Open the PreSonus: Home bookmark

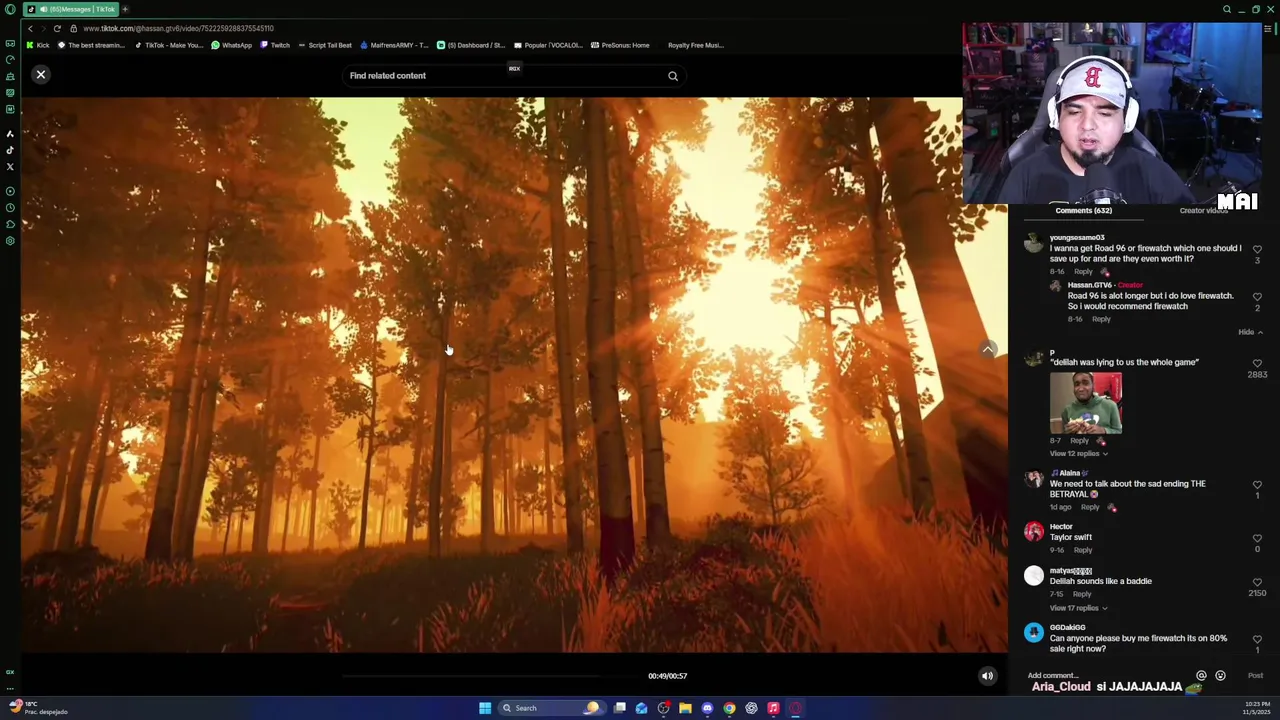620,45
